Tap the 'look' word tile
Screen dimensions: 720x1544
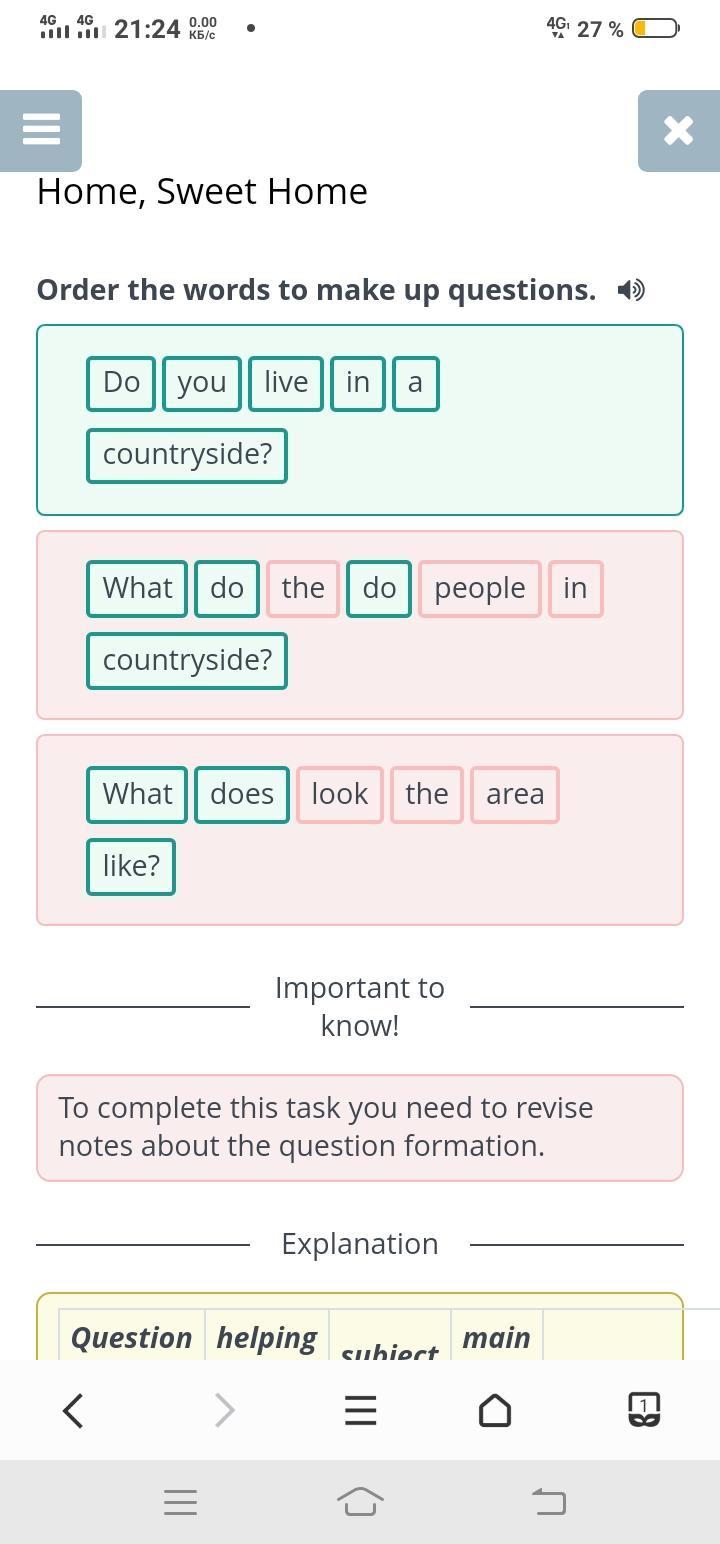click(340, 795)
